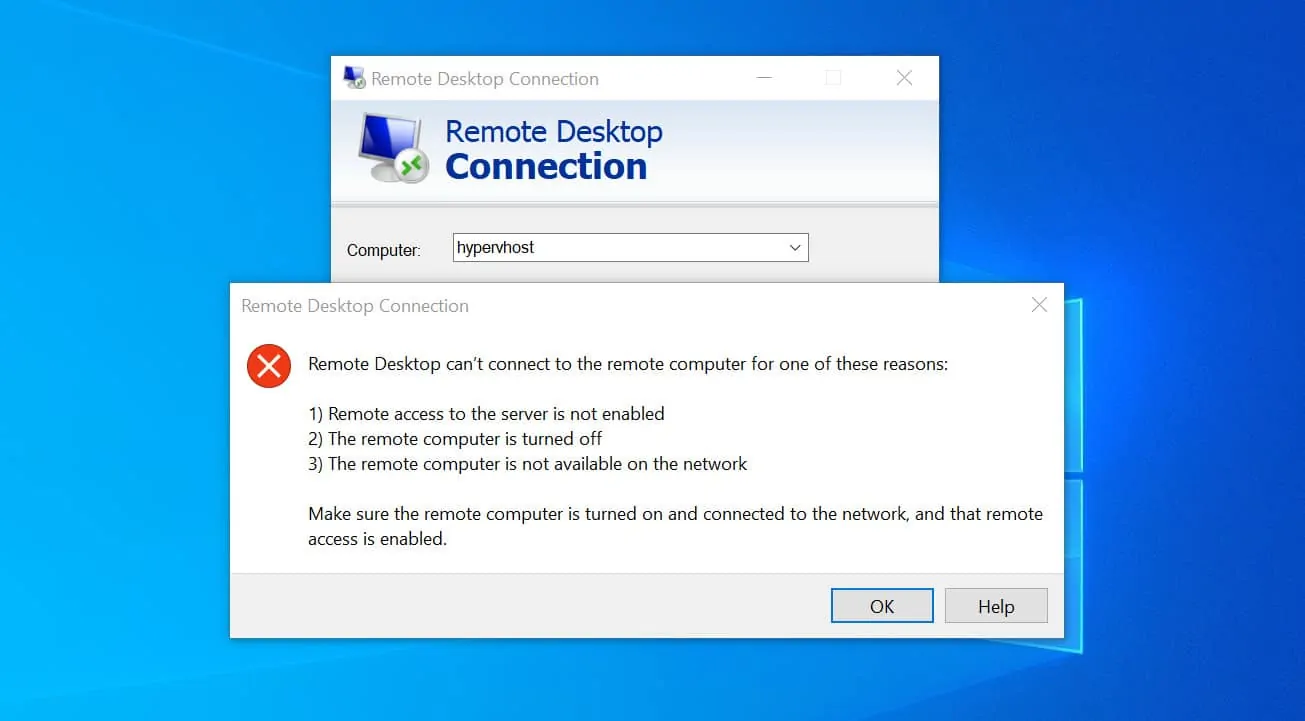Click the main window title bar caption

(x=485, y=78)
